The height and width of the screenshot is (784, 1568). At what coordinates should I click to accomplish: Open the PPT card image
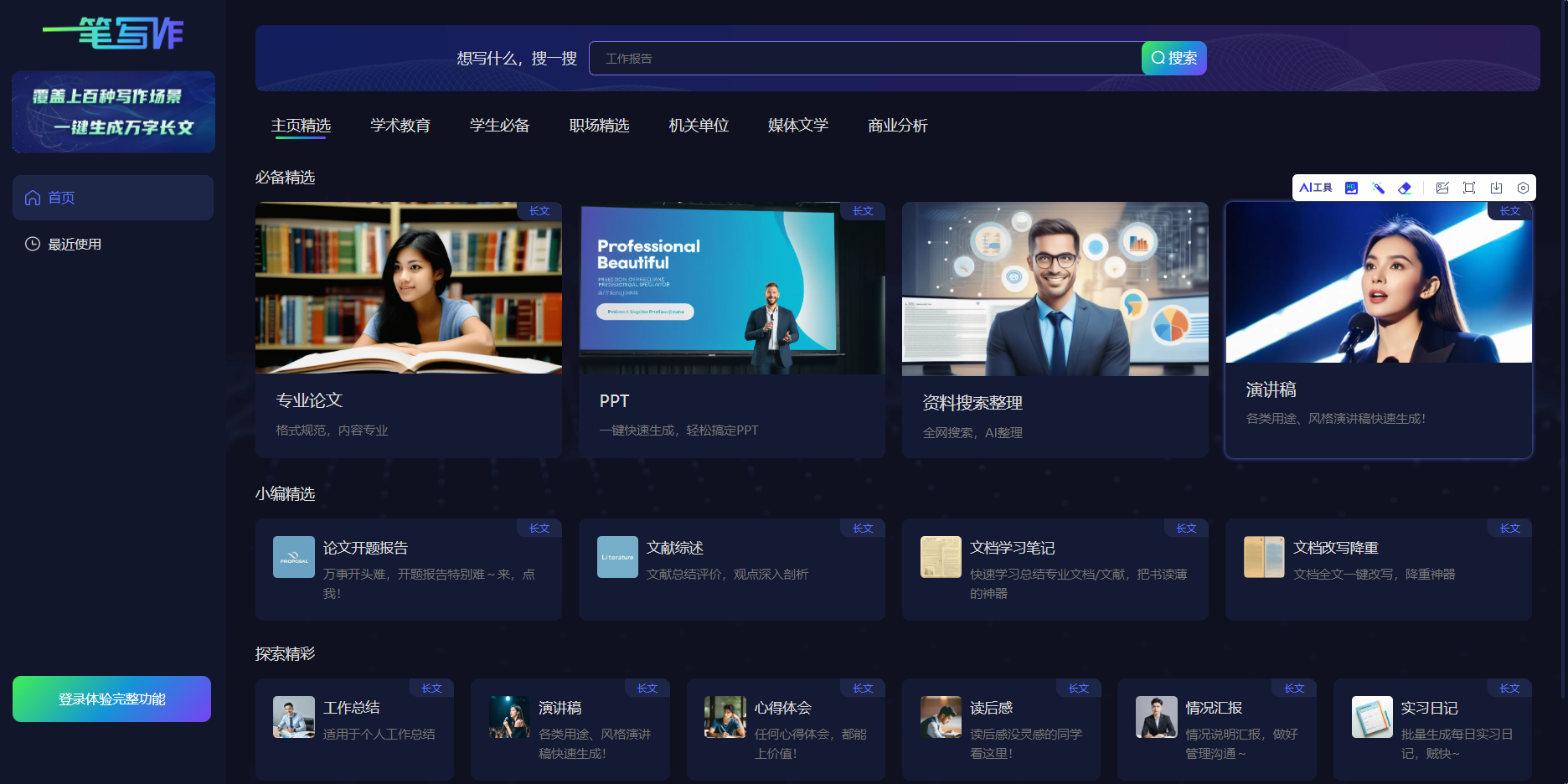coord(732,288)
